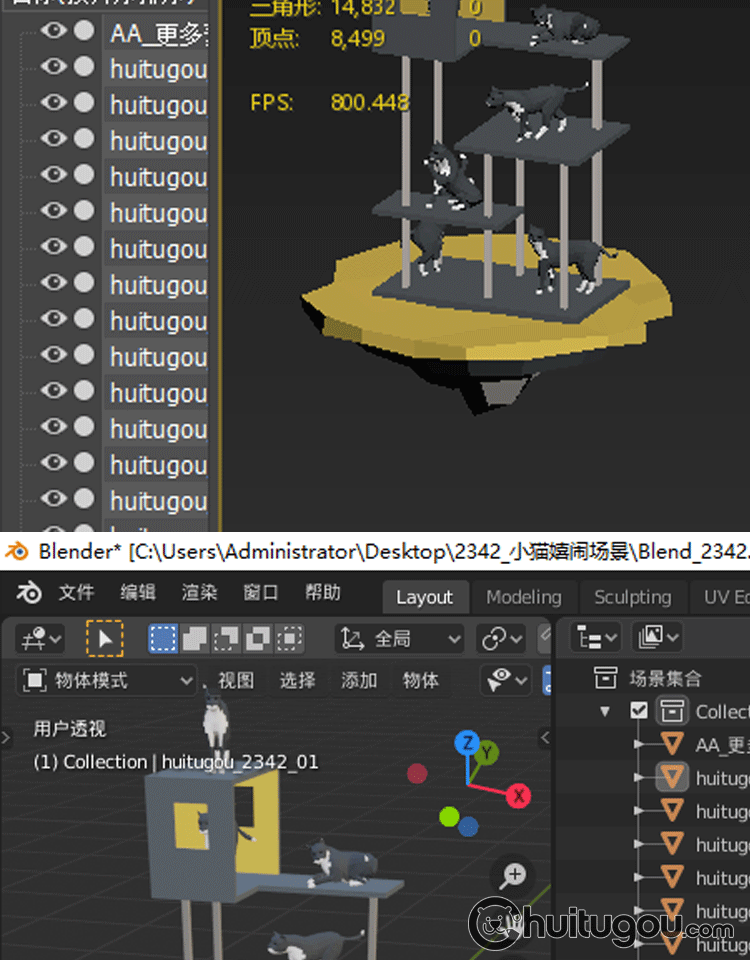Open the 物体模式 object mode dropdown
Screen dimensions: 750x960
(x=107, y=681)
